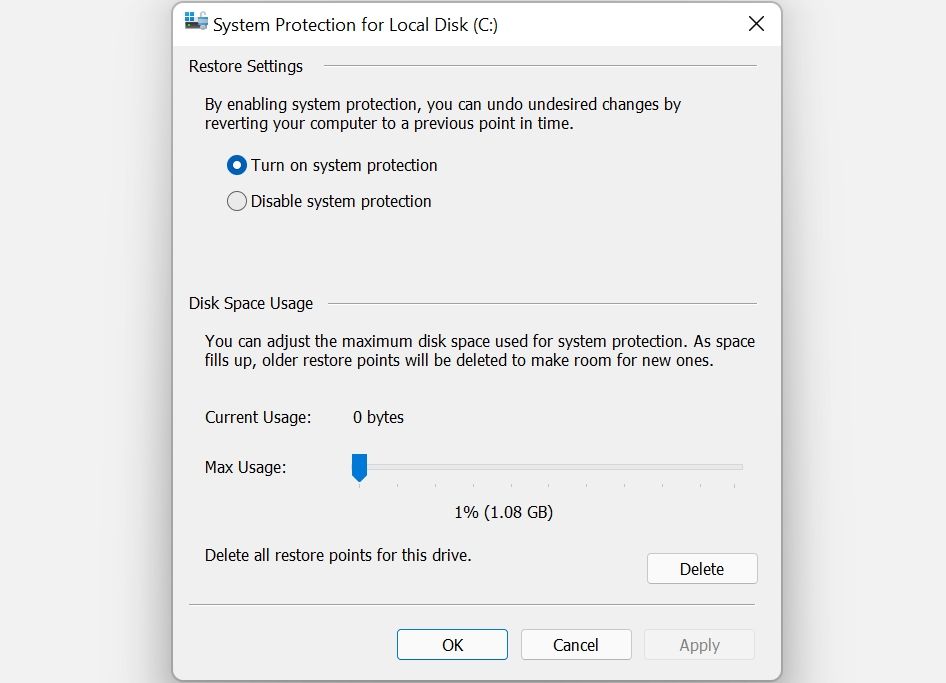Close the System Protection dialog
The height and width of the screenshot is (683, 946).
point(756,24)
